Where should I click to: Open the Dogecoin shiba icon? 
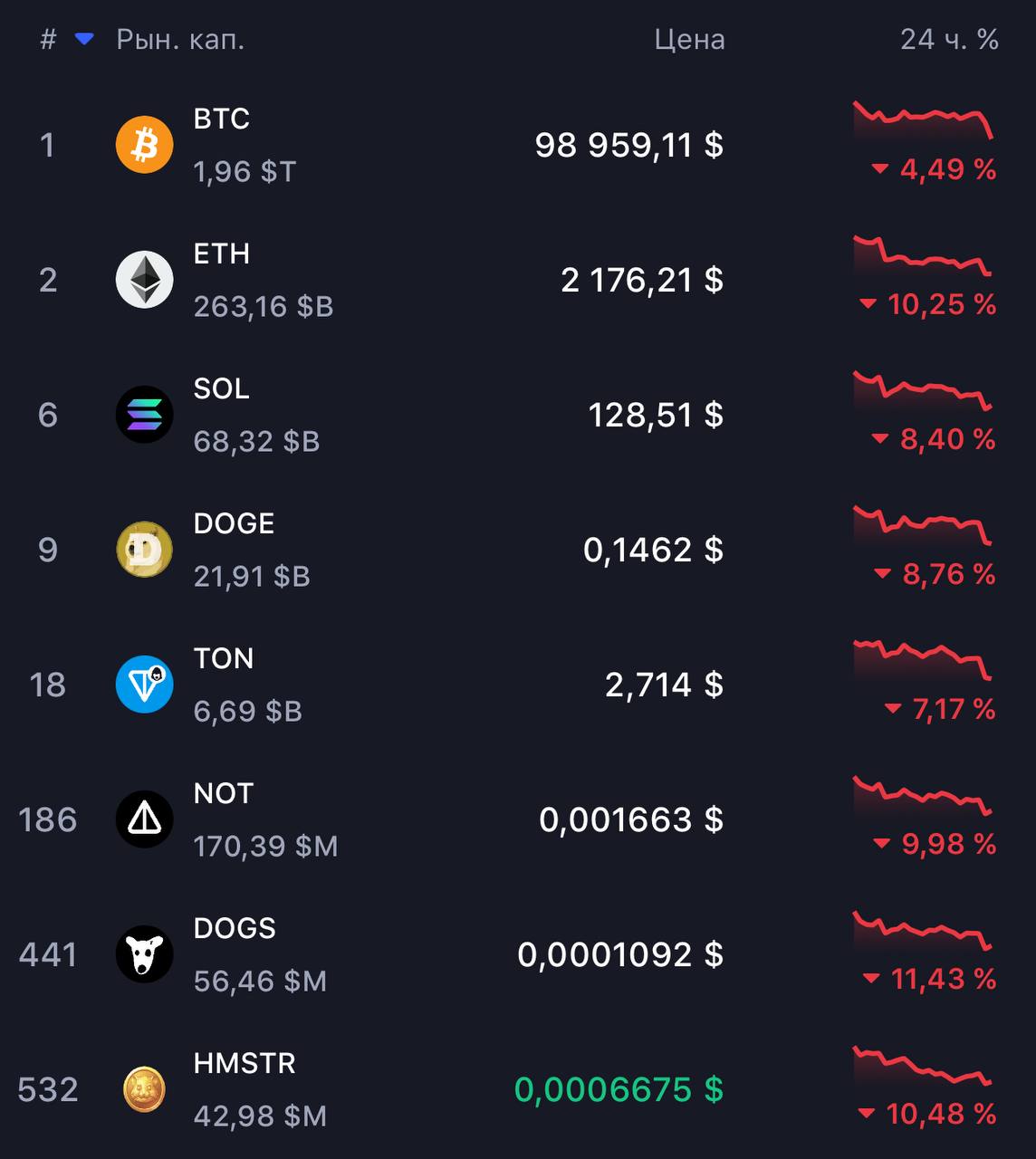144,550
